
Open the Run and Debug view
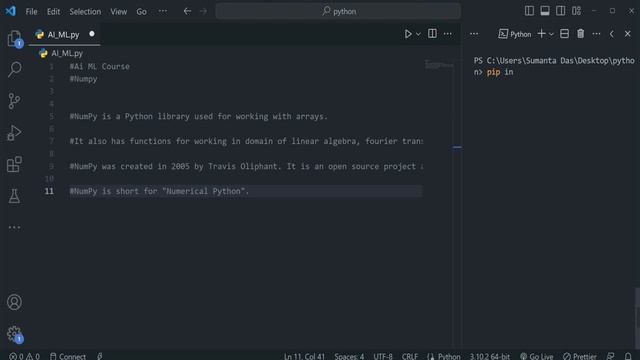(14, 133)
